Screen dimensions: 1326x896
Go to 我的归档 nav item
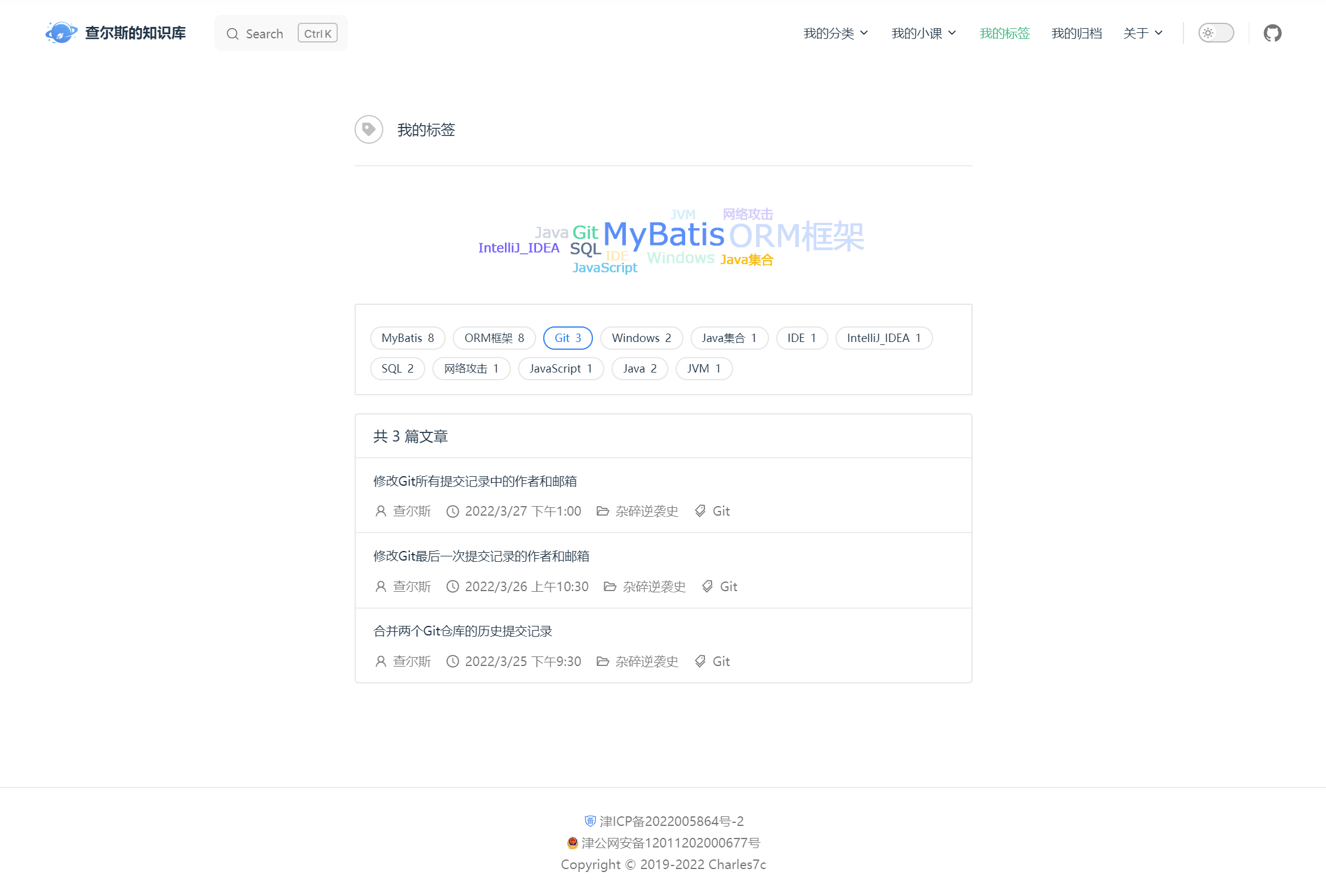pyautogui.click(x=1076, y=33)
